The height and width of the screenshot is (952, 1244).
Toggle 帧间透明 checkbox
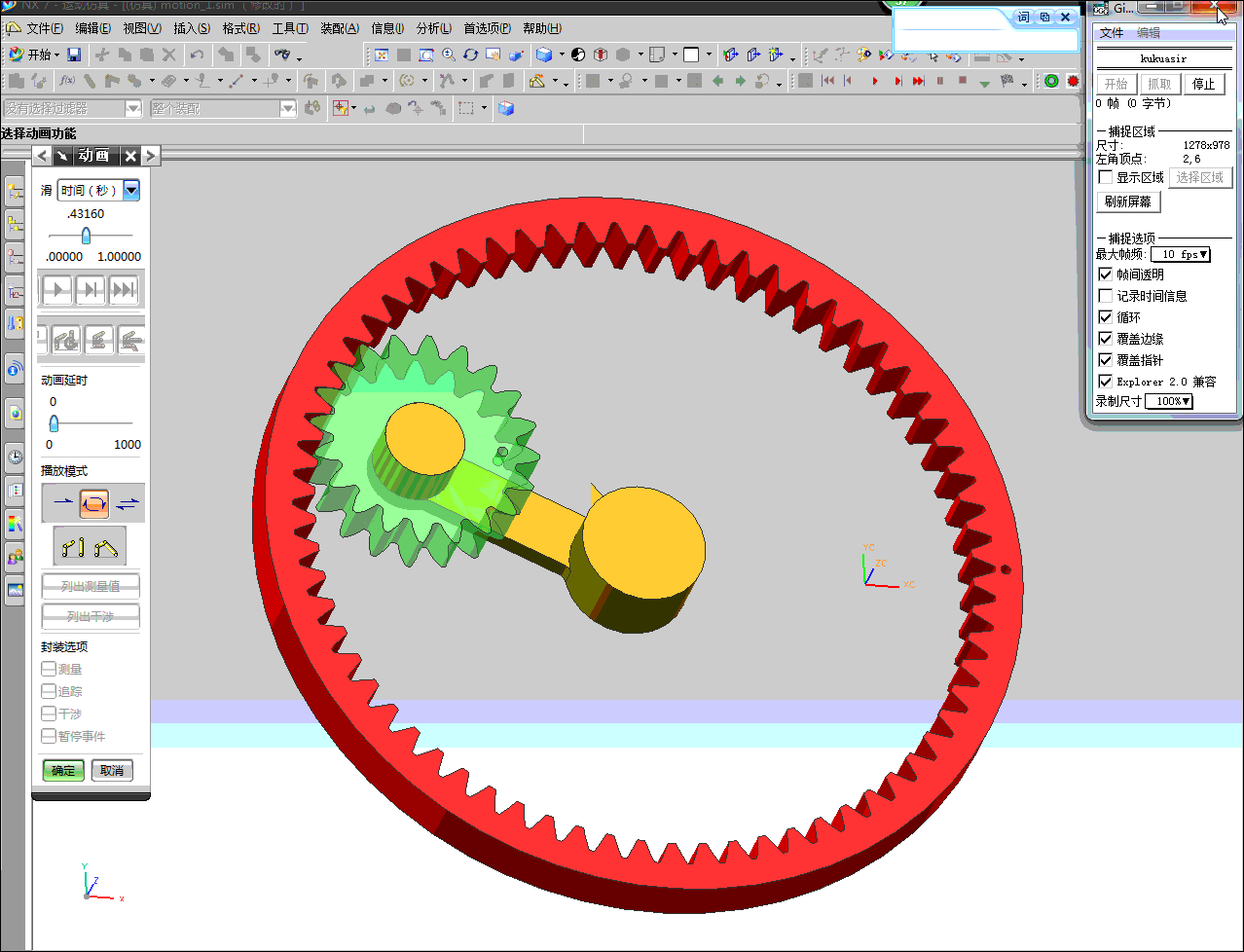point(1106,275)
